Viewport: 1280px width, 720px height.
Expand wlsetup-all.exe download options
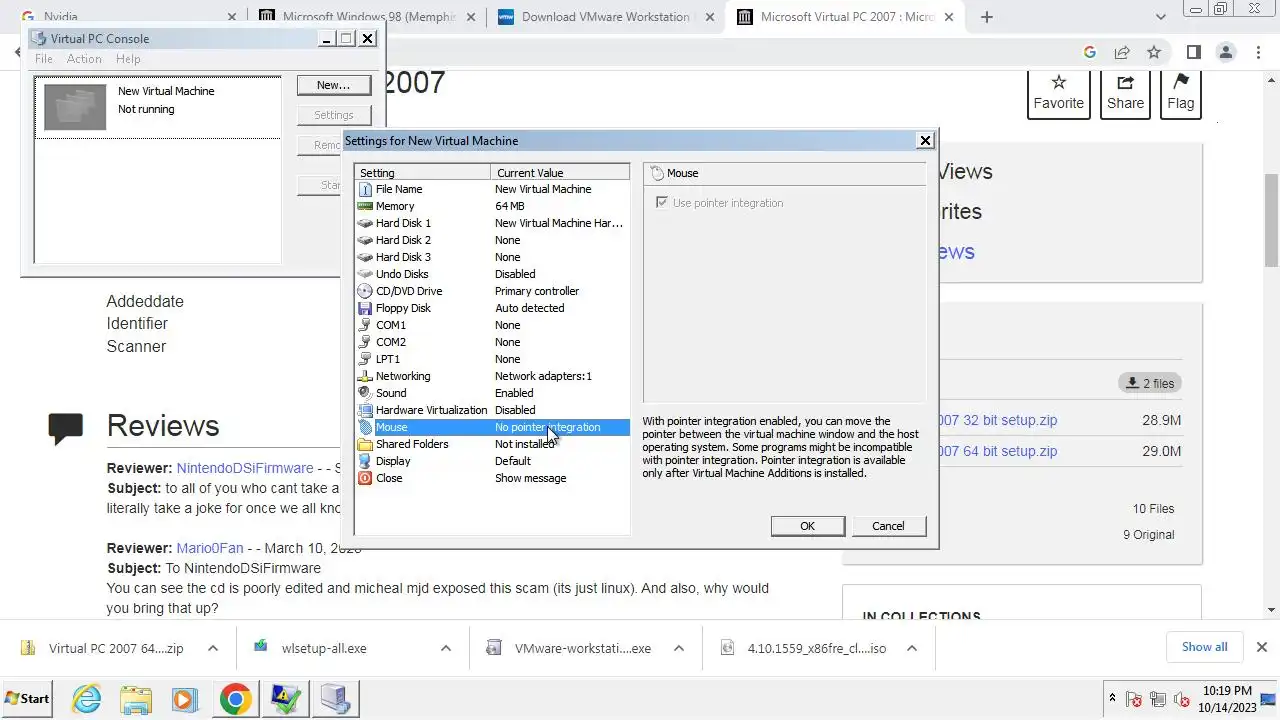446,648
